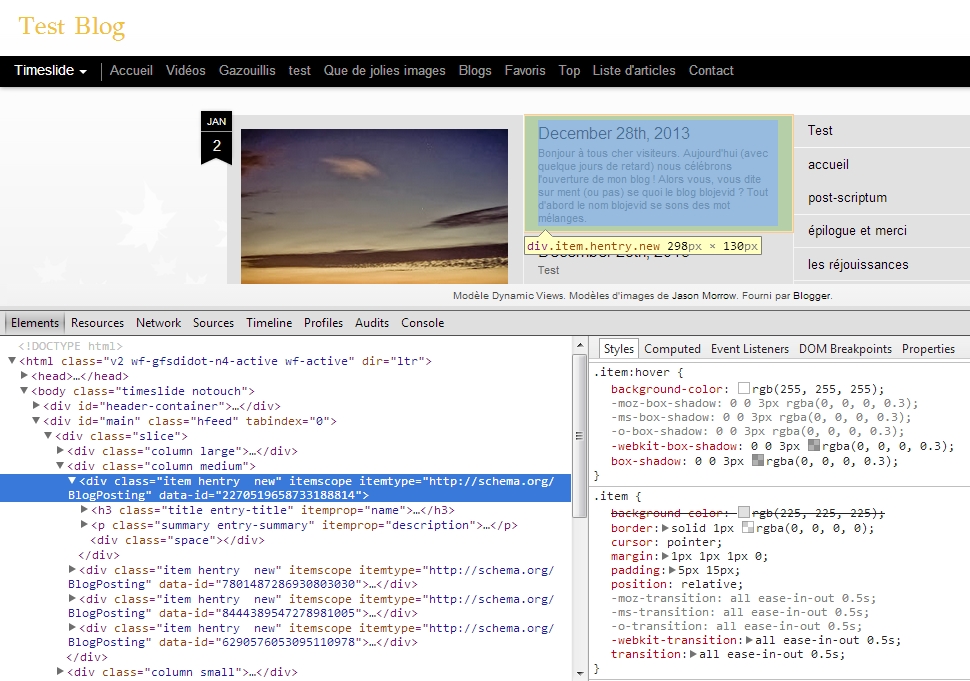The image size is (970, 681).
Task: Open the border rgba color swatch
Action: (x=748, y=528)
